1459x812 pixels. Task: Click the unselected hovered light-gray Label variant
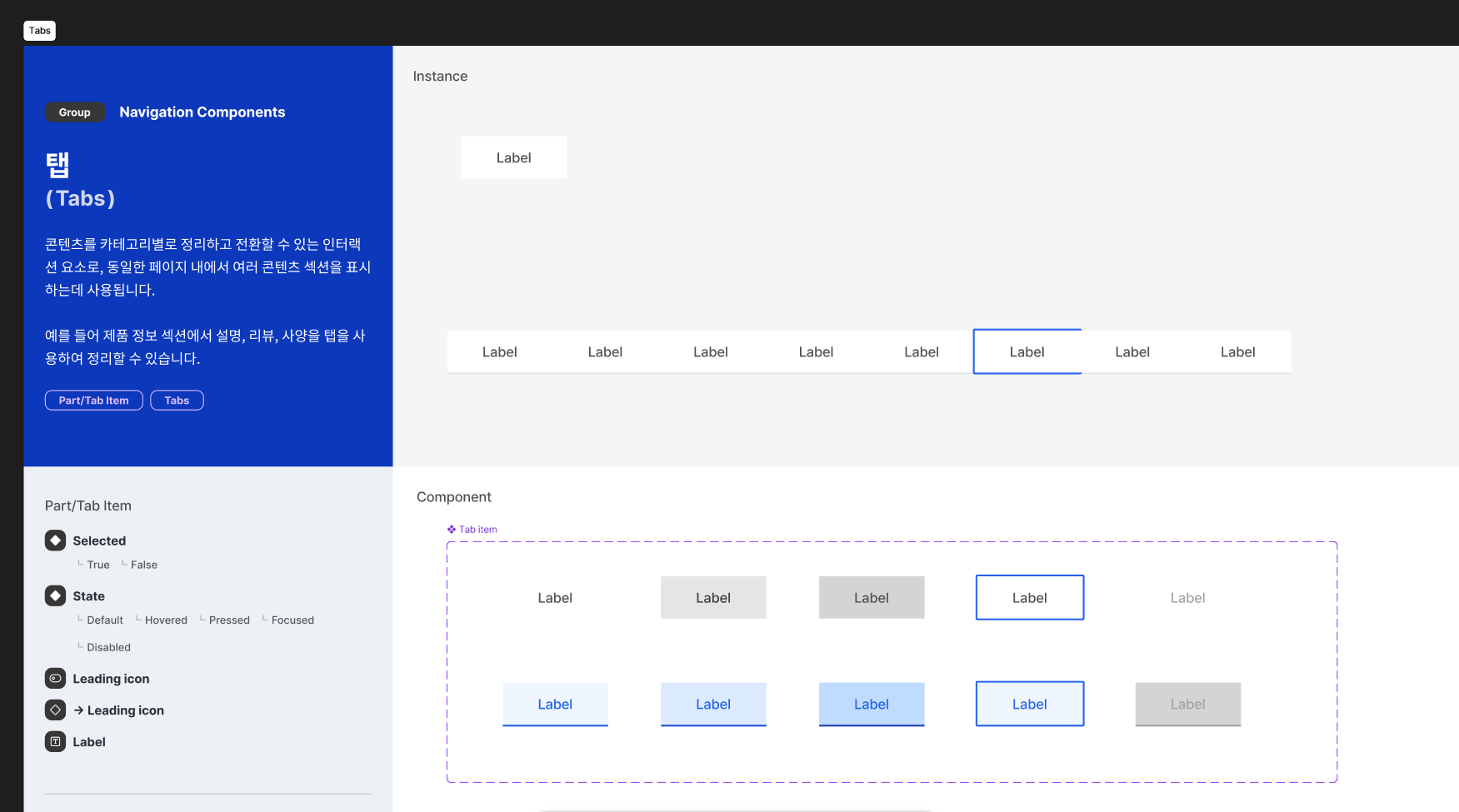point(713,597)
